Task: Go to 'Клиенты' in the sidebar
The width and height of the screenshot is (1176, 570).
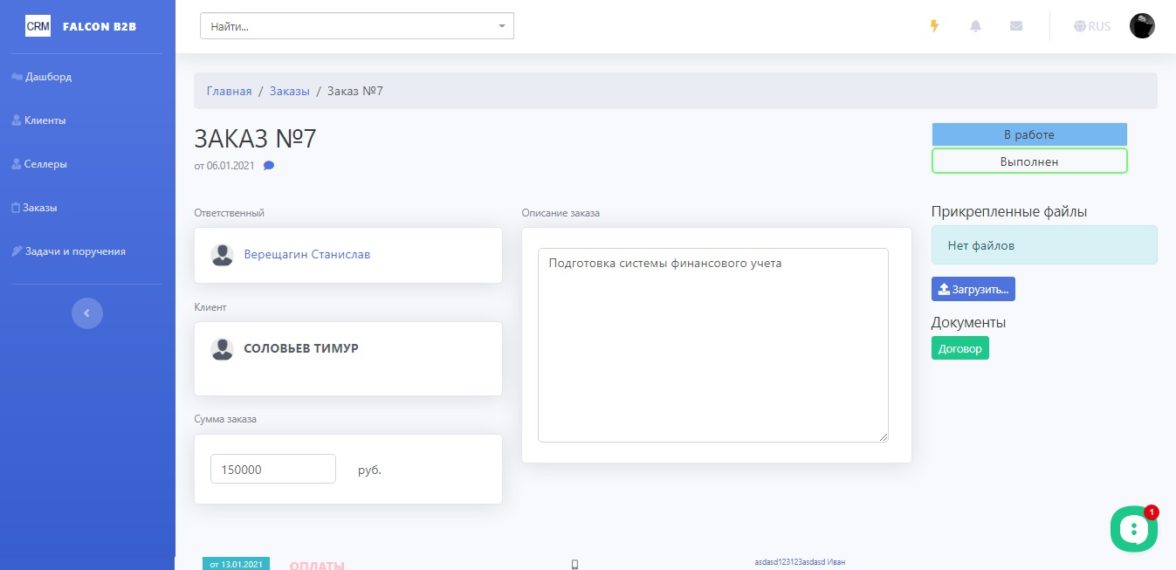Action: coord(44,120)
